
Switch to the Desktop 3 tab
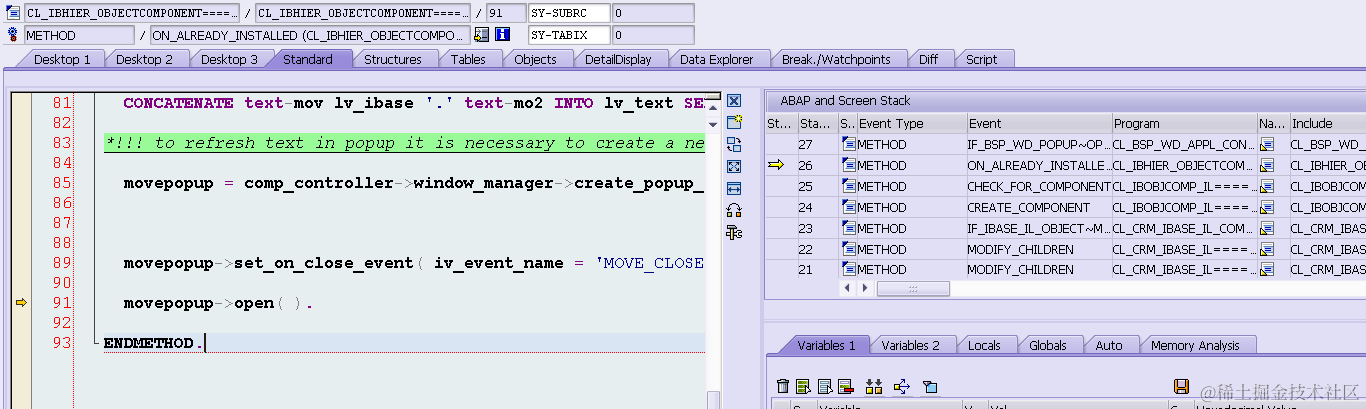[x=229, y=59]
